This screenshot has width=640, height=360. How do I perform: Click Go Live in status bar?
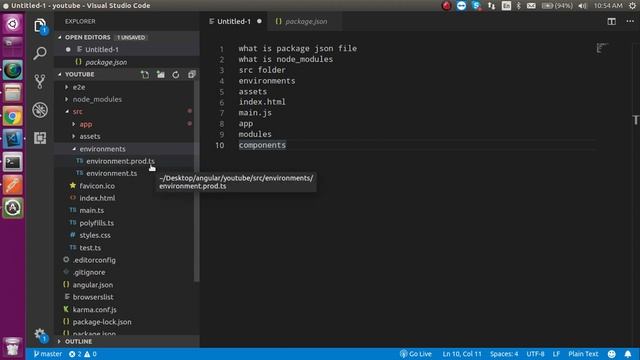click(416, 354)
